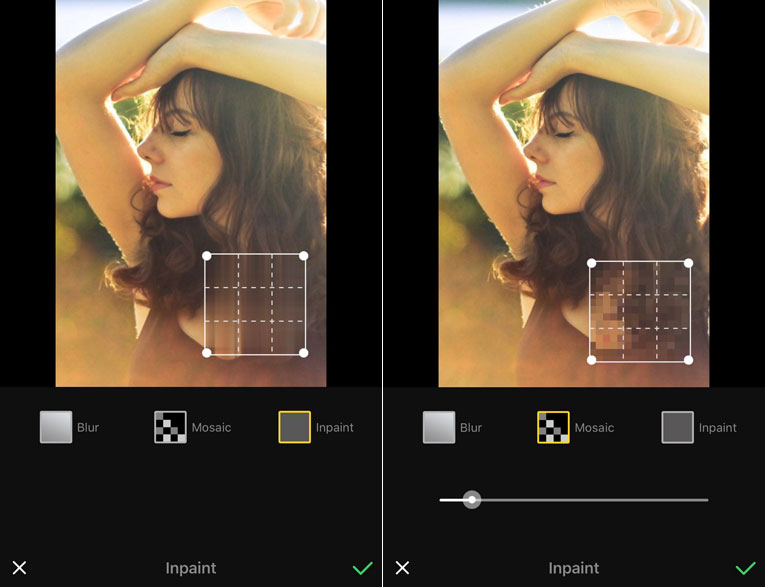Click 'Blur' label in left screen

tap(88, 427)
